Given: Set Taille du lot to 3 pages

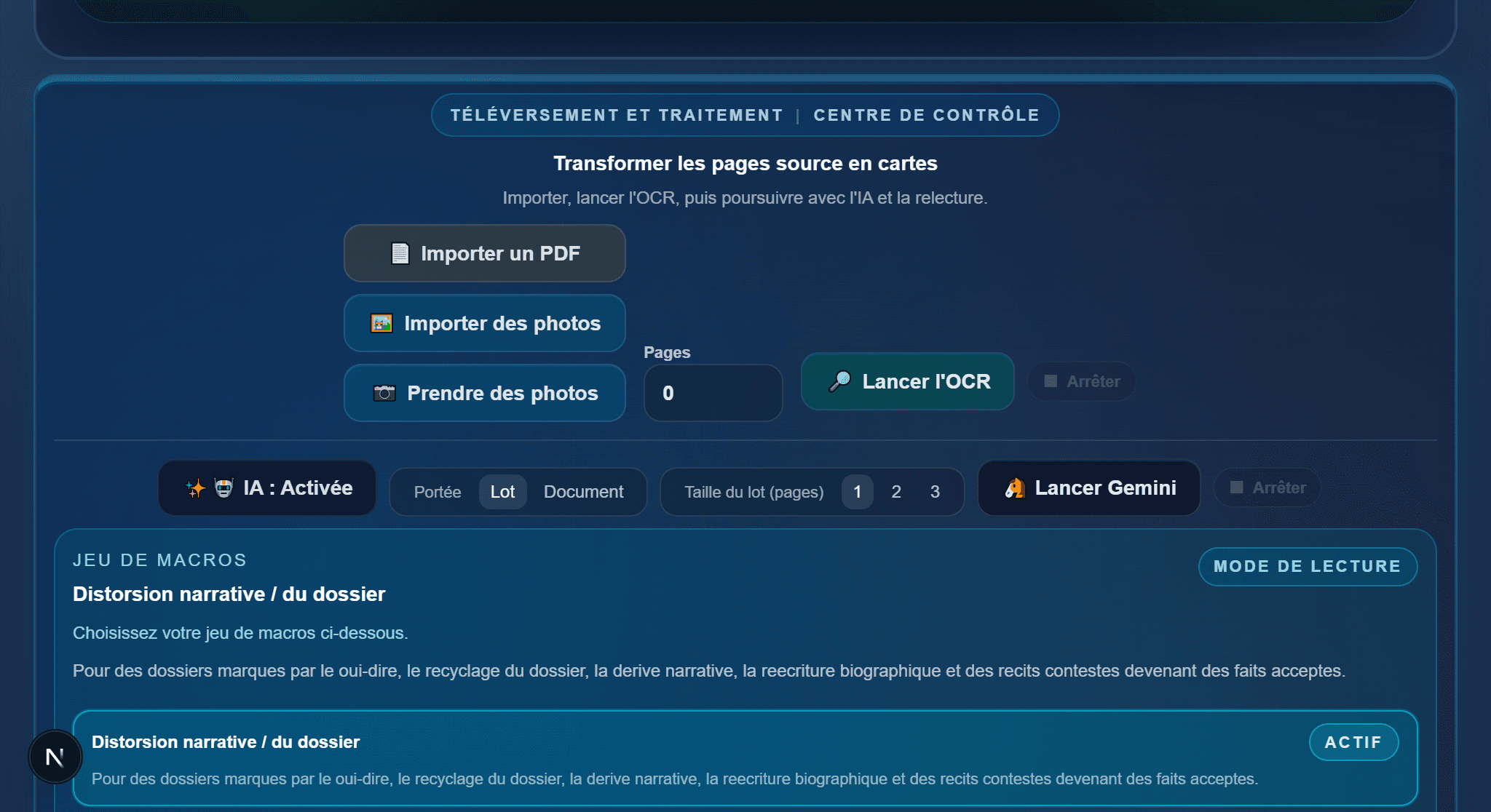Looking at the screenshot, I should click(x=934, y=492).
